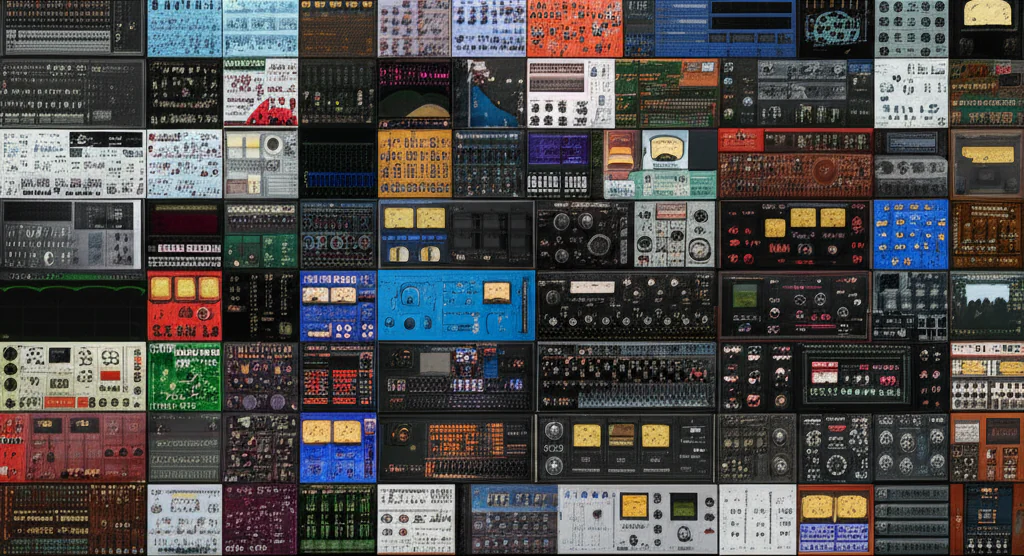This screenshot has width=1024, height=556.
Task: Select the black plugin with green waveform line
Action: pos(72,306)
